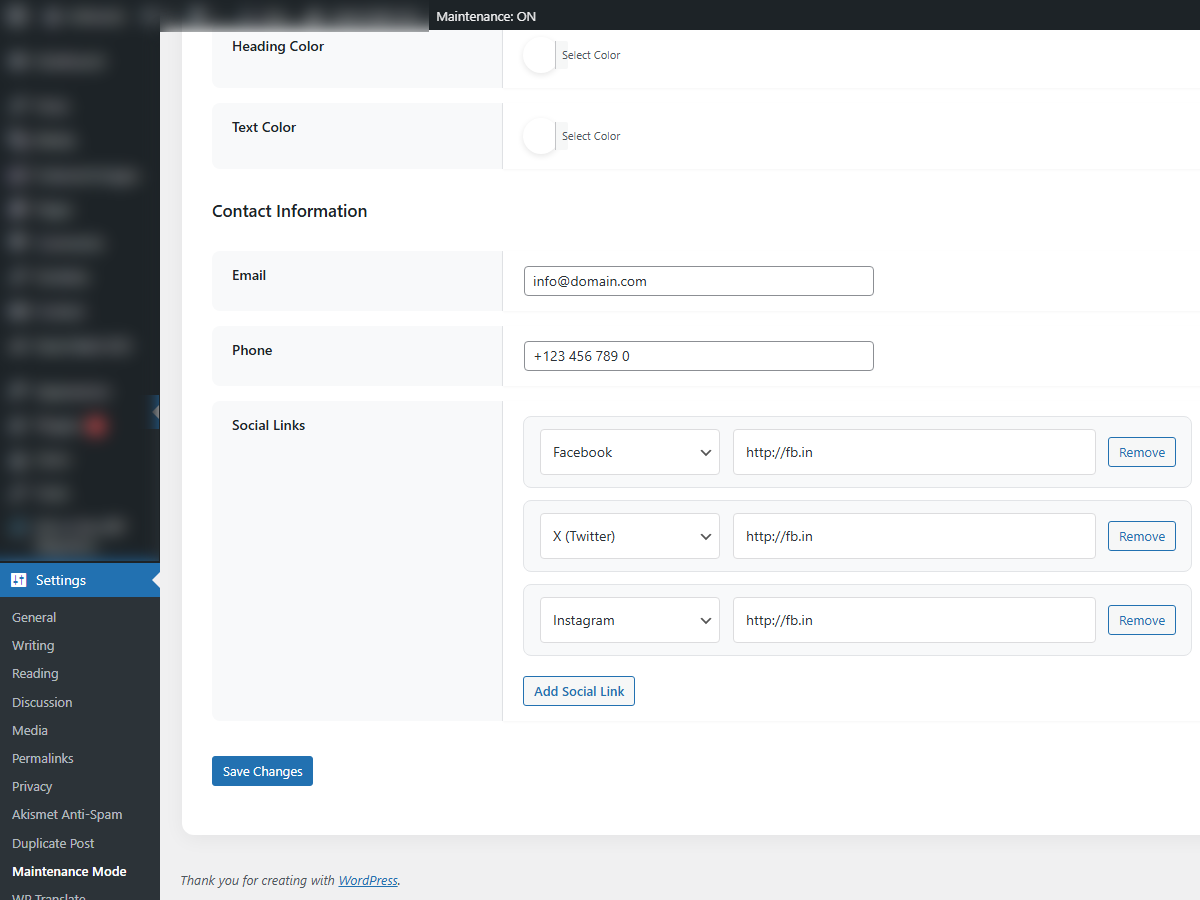Expand the Instagram network dropdown

pyautogui.click(x=630, y=620)
